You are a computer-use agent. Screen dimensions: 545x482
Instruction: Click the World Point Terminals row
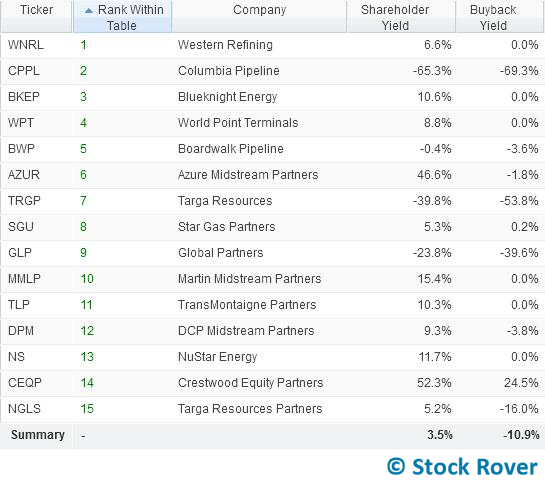pos(272,123)
